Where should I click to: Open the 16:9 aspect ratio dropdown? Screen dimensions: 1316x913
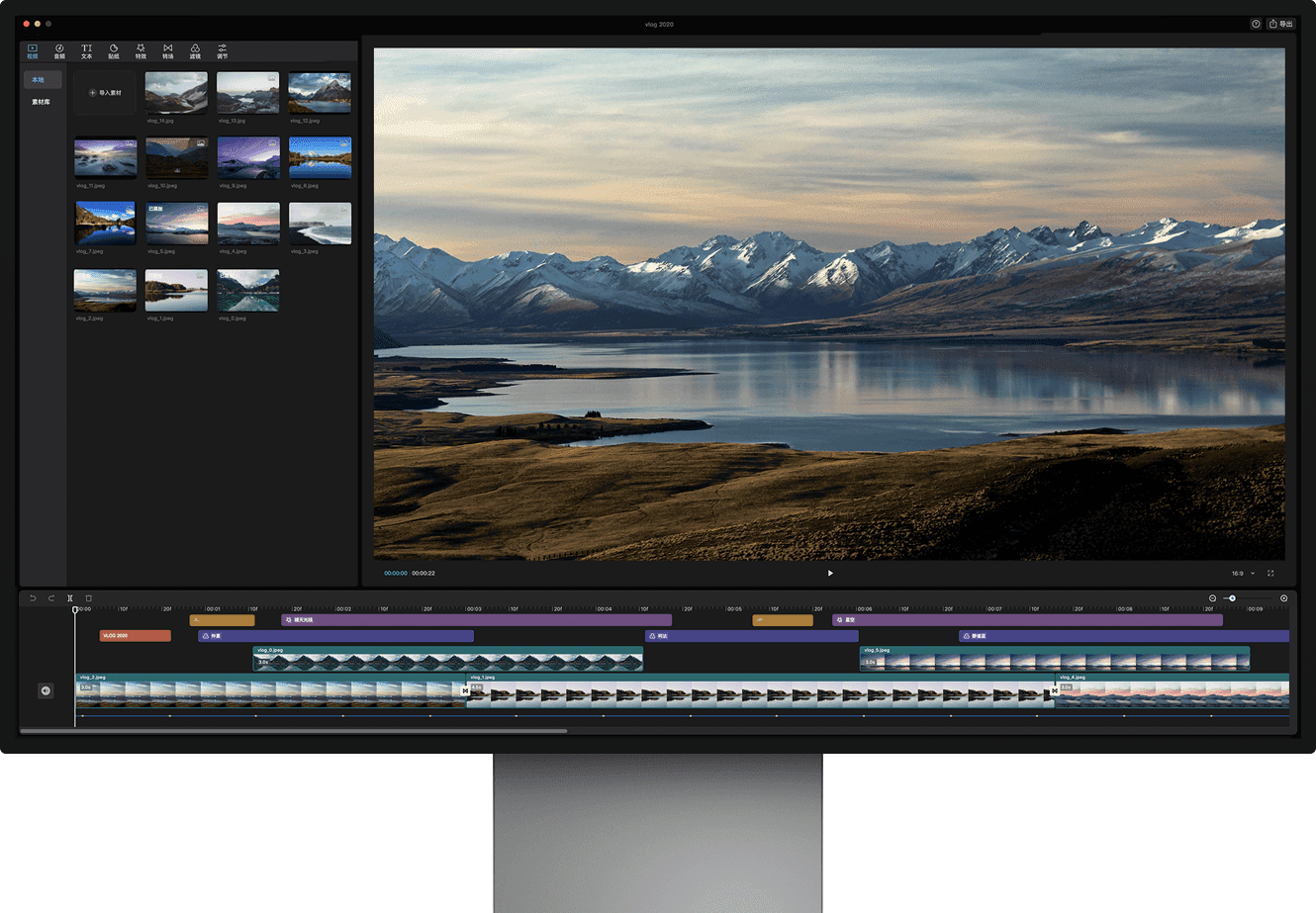pos(1243,573)
